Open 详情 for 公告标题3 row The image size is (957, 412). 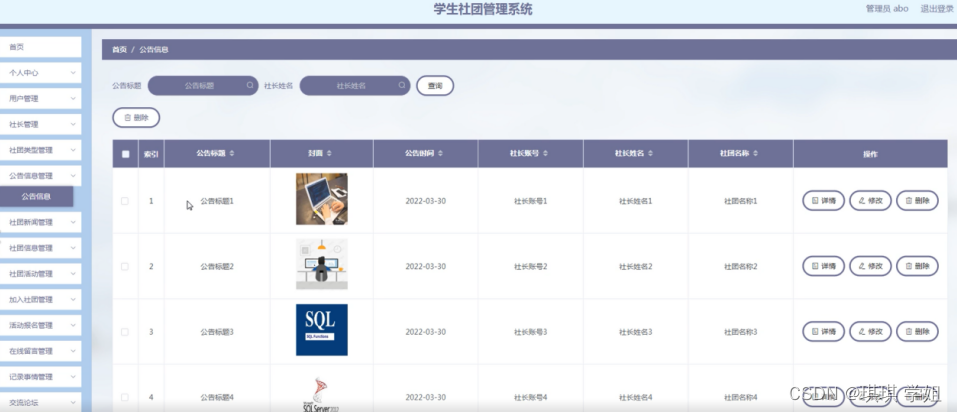(823, 331)
